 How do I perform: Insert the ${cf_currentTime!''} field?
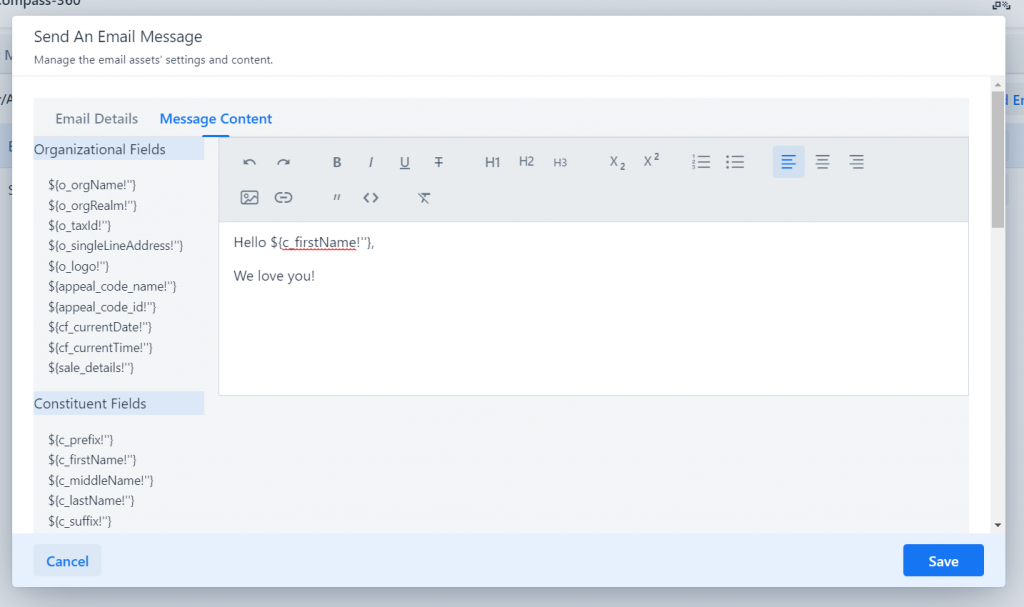pos(101,347)
